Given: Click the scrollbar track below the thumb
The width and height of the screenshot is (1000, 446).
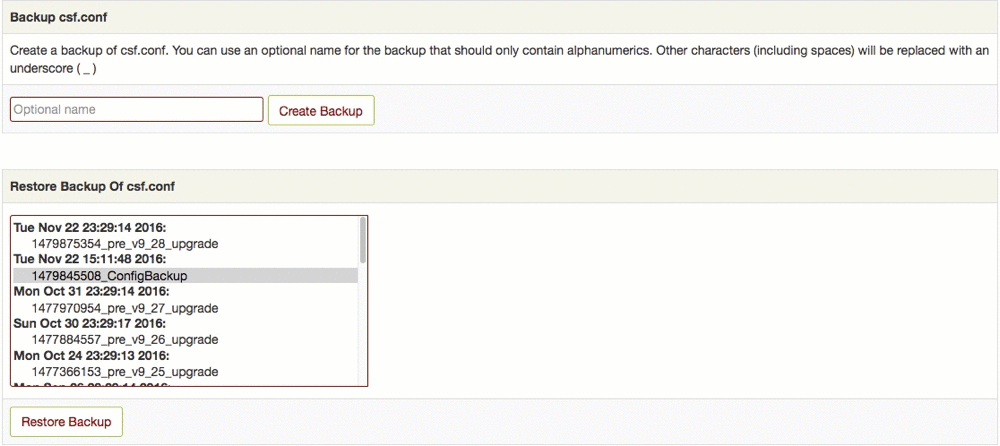Looking at the screenshot, I should pyautogui.click(x=363, y=330).
